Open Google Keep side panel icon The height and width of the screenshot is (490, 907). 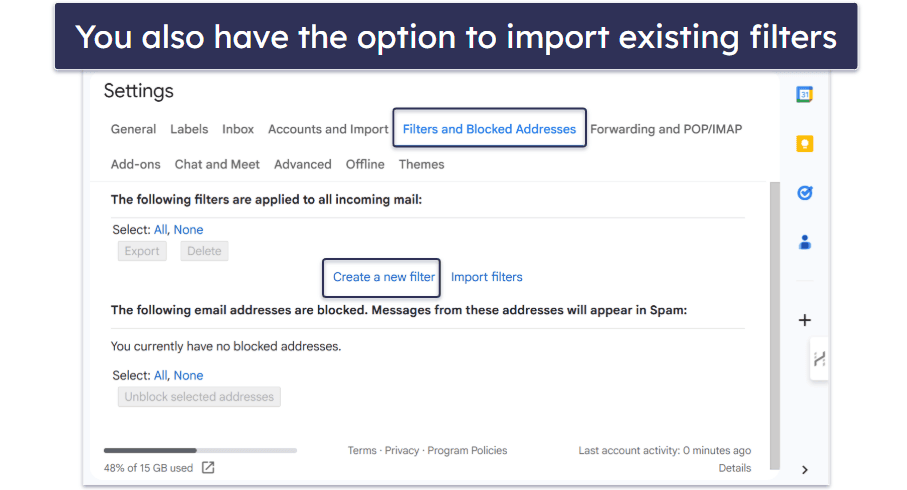tap(805, 143)
